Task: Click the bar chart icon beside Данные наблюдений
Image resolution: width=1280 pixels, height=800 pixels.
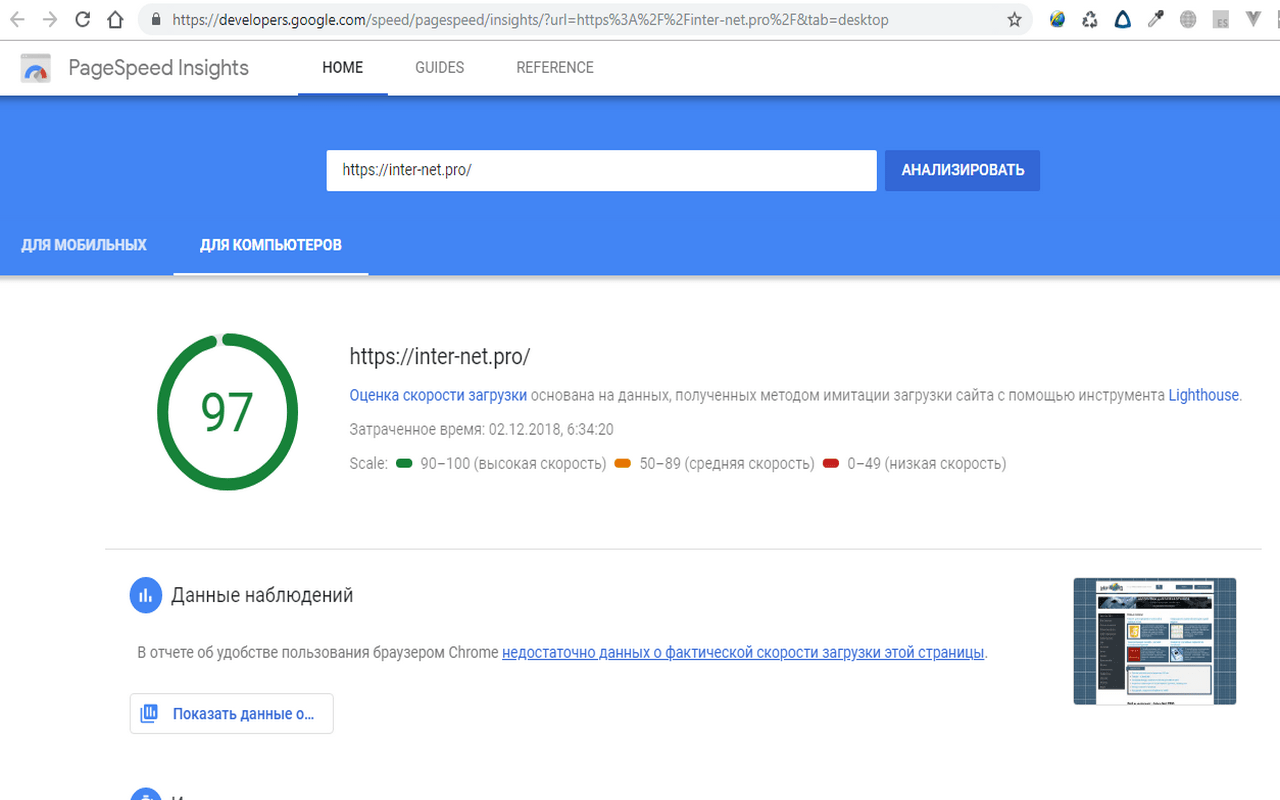Action: [146, 595]
